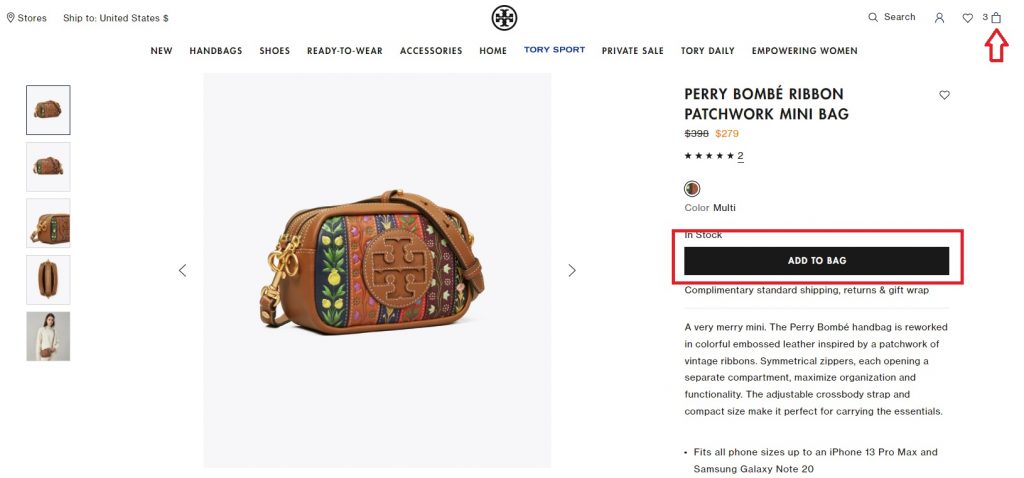1024x478 pixels.
Task: Open the HANDBAGS menu
Action: 216,51
